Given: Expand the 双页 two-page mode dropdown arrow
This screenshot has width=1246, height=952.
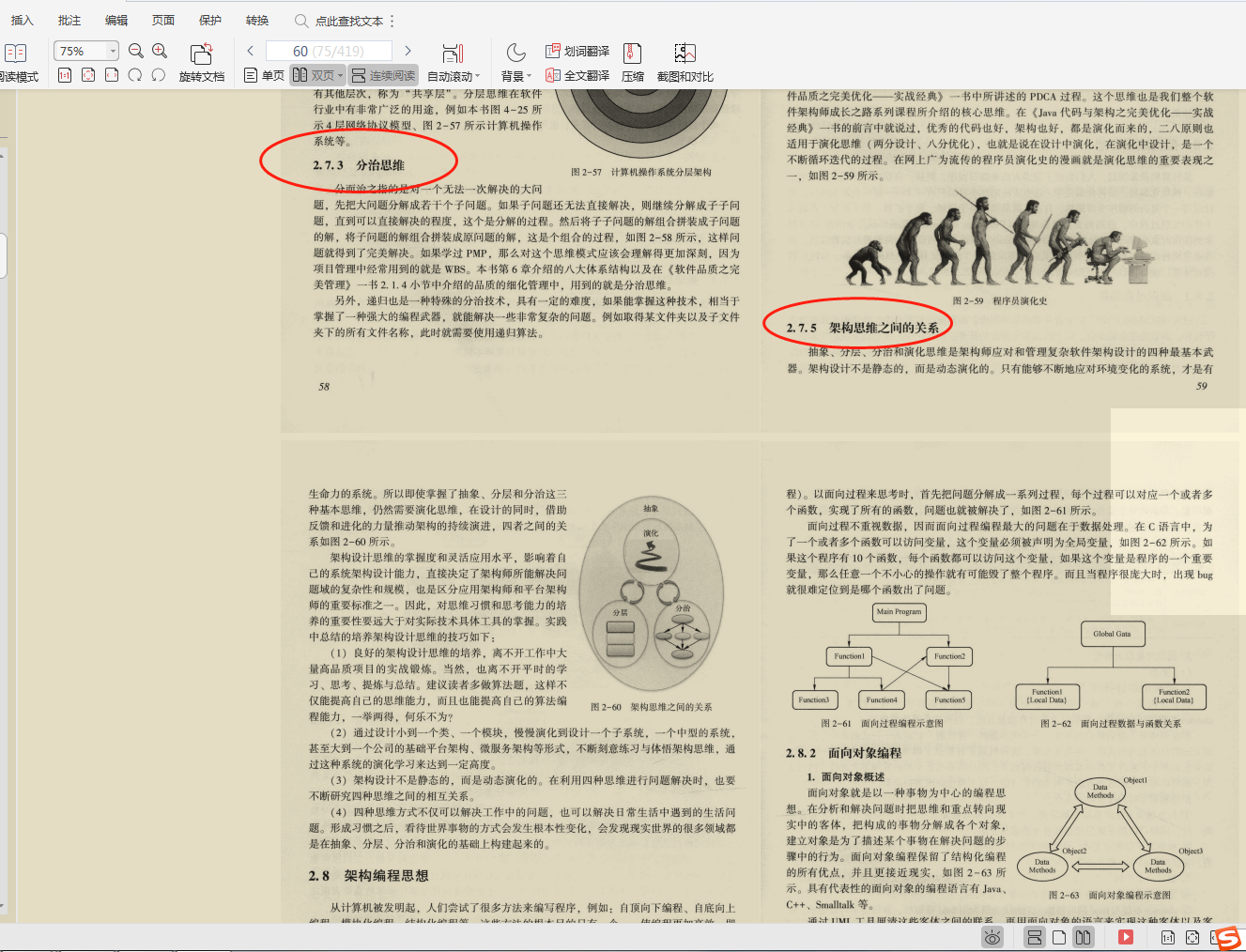Looking at the screenshot, I should click(x=341, y=76).
